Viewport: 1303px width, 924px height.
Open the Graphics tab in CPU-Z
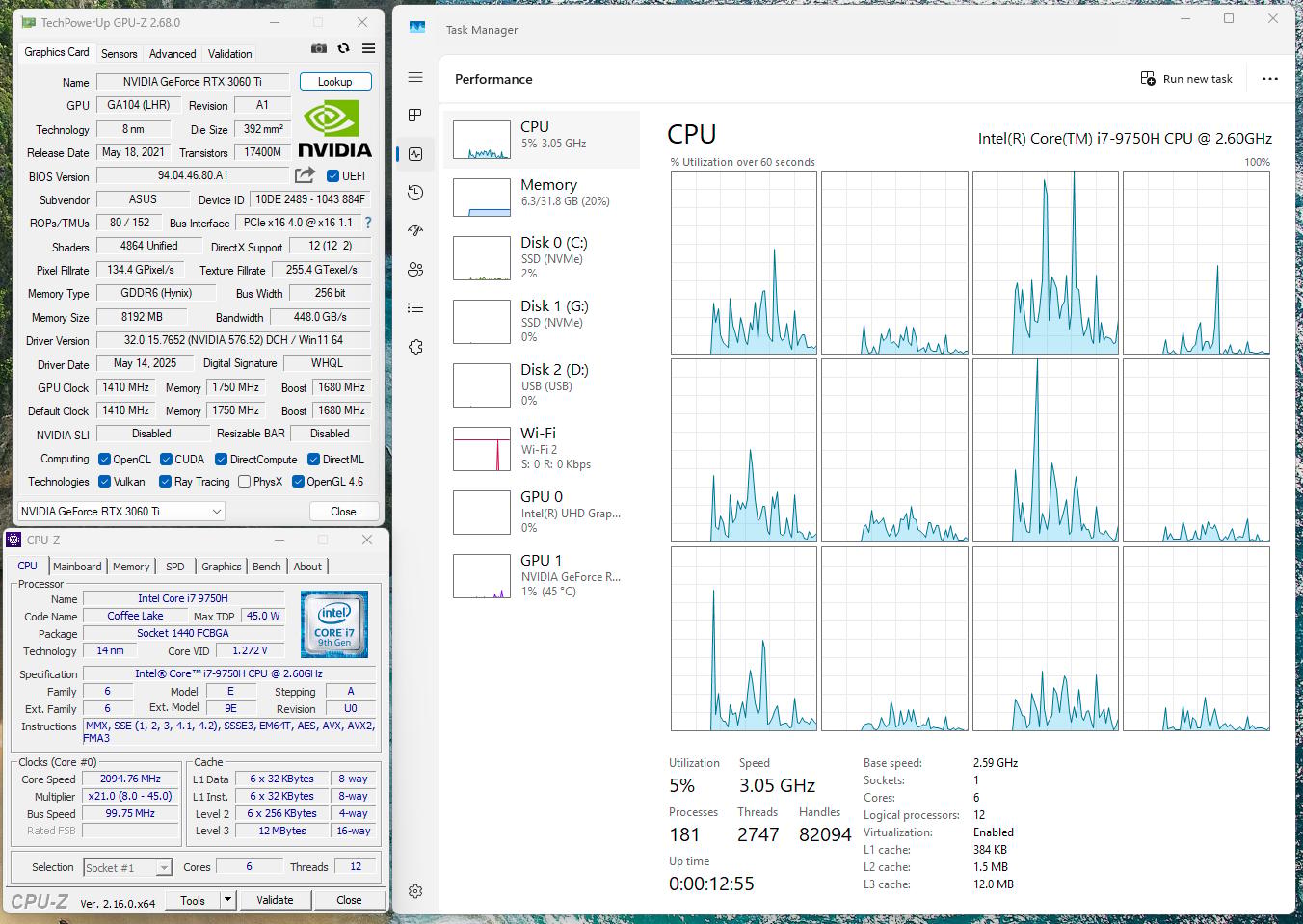[x=222, y=567]
